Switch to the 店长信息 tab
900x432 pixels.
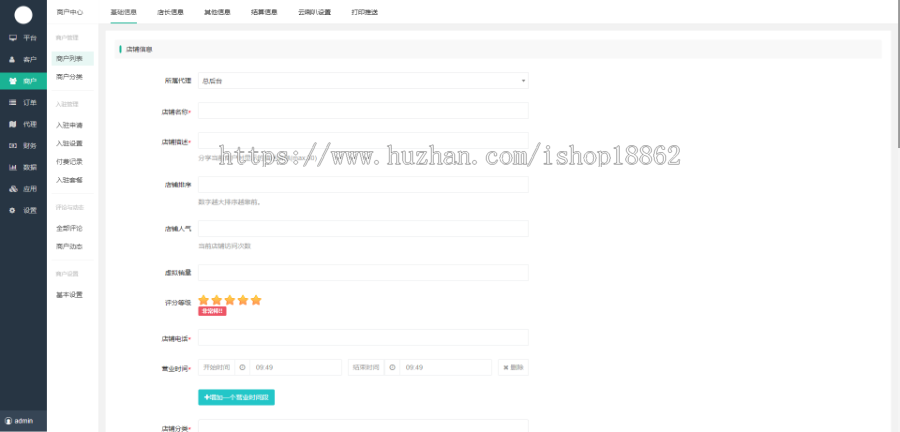[170, 12]
